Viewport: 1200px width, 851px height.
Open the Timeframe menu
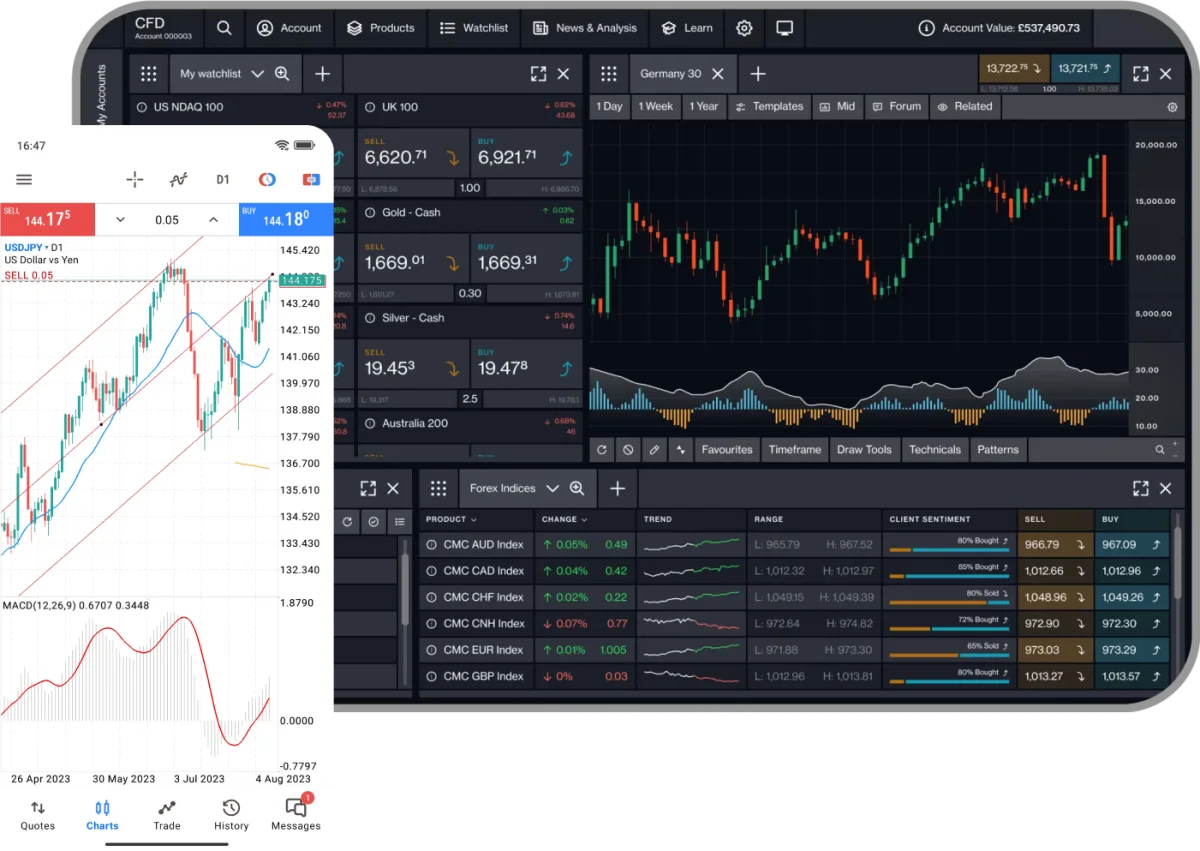(795, 450)
